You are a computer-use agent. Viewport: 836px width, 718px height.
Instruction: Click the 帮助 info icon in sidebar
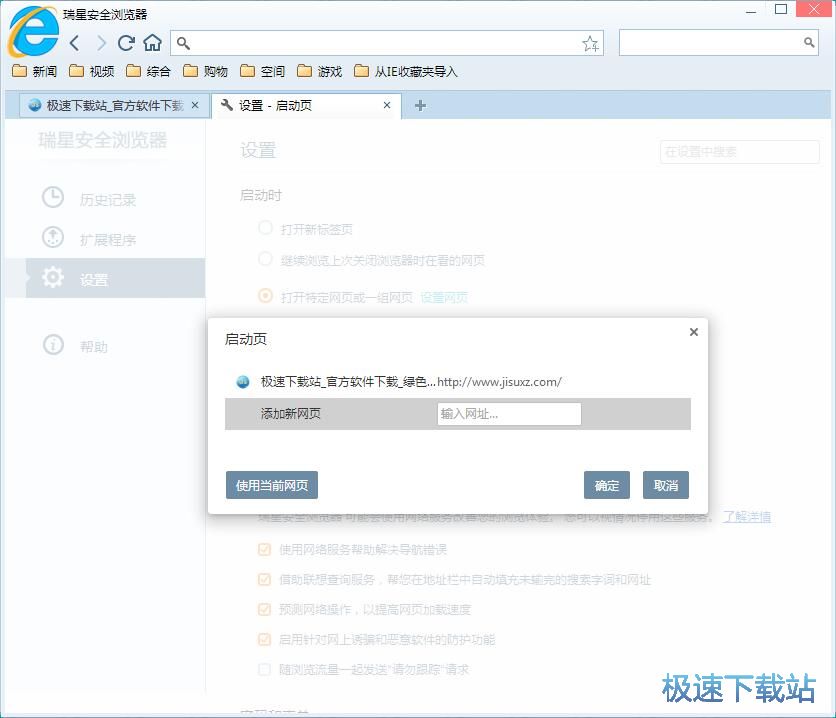point(53,344)
